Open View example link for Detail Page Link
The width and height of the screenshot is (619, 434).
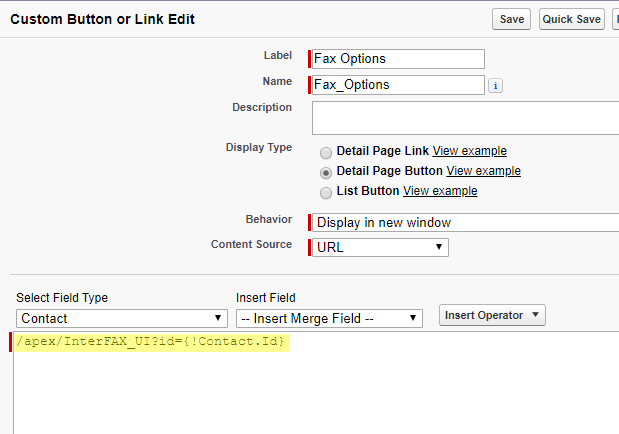469,151
